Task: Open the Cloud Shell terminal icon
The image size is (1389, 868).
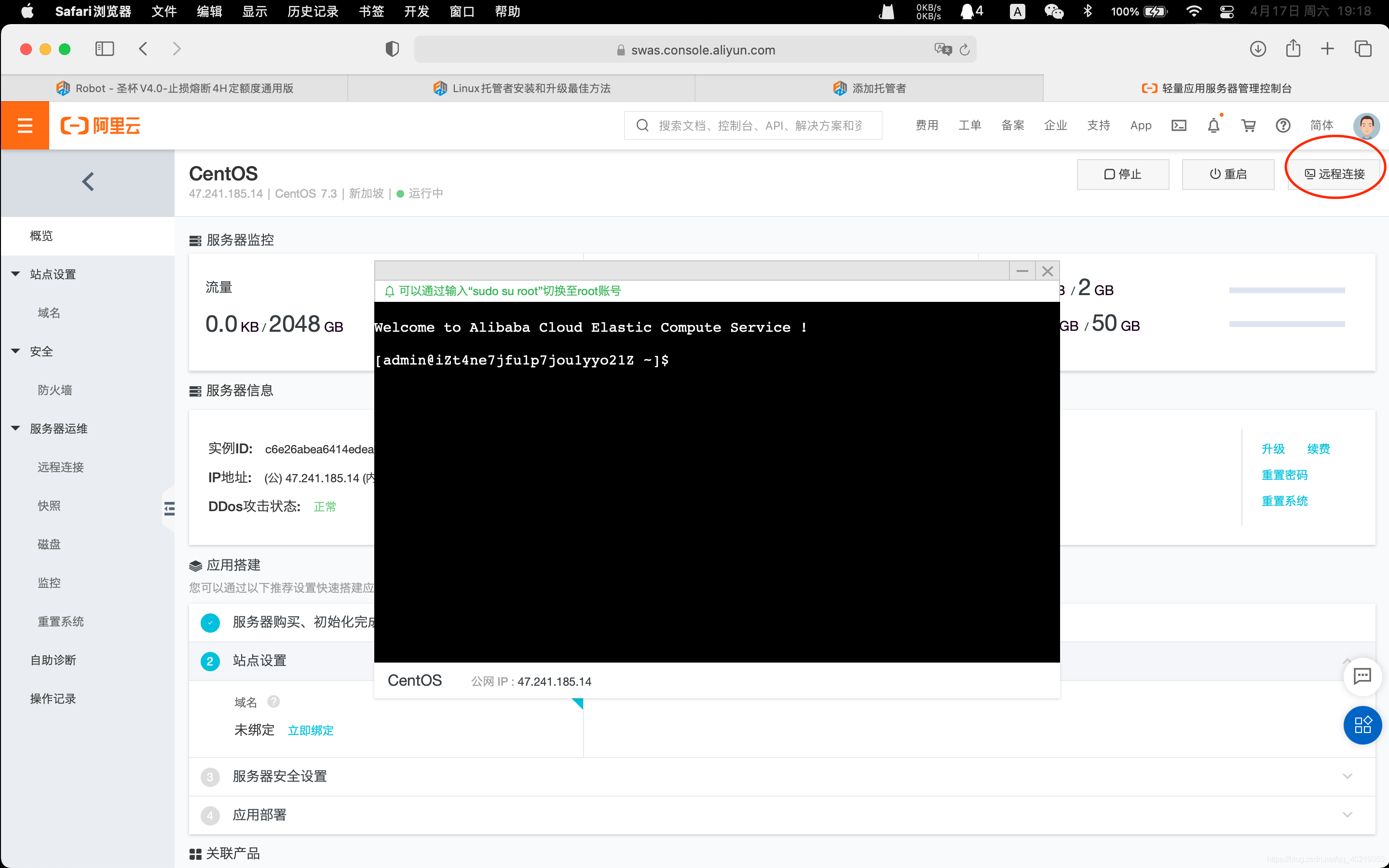Action: 1178,125
